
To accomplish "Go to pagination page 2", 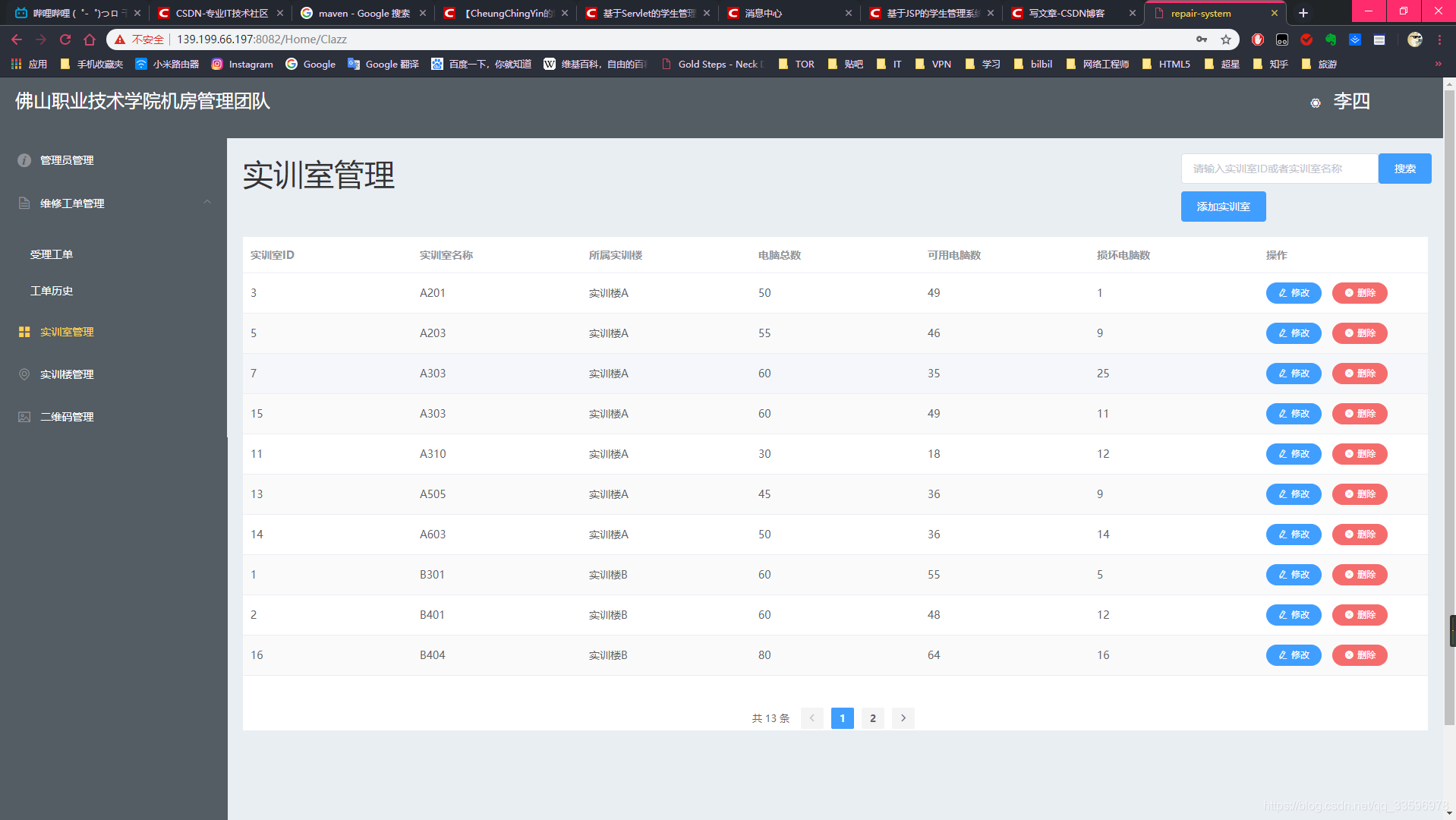I will point(873,718).
